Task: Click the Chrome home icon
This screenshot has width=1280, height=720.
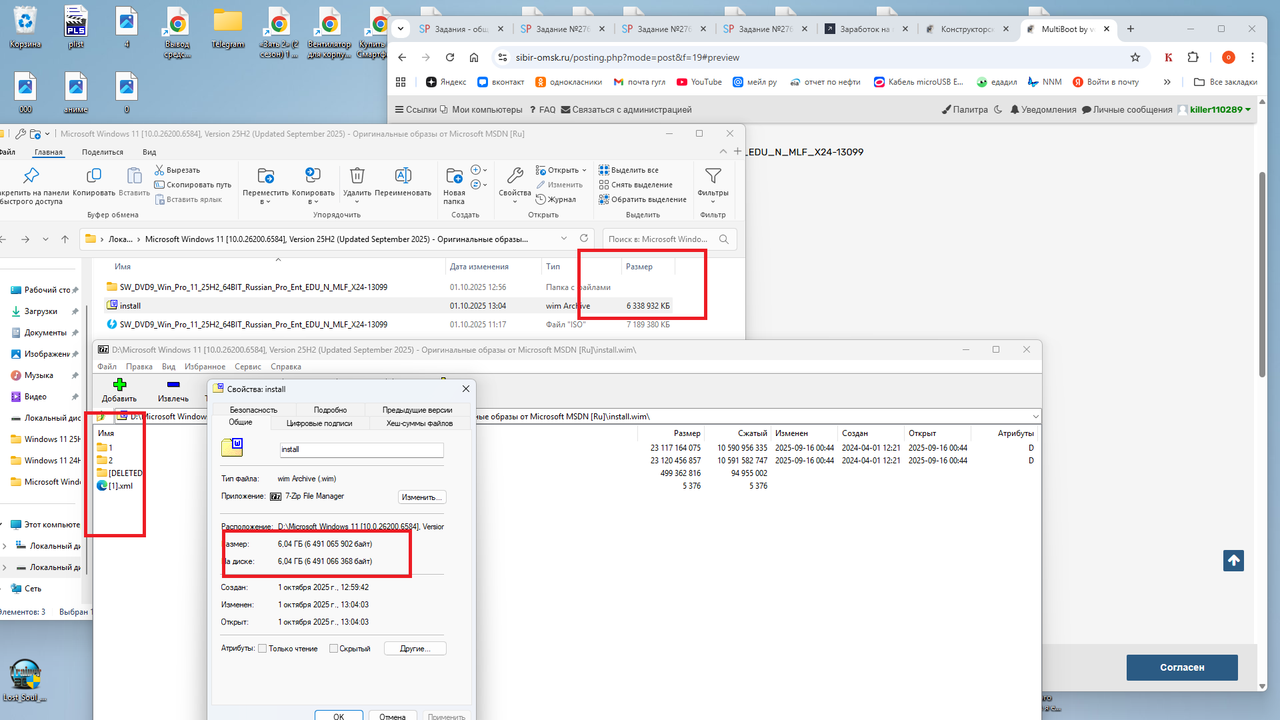Action: [474, 57]
